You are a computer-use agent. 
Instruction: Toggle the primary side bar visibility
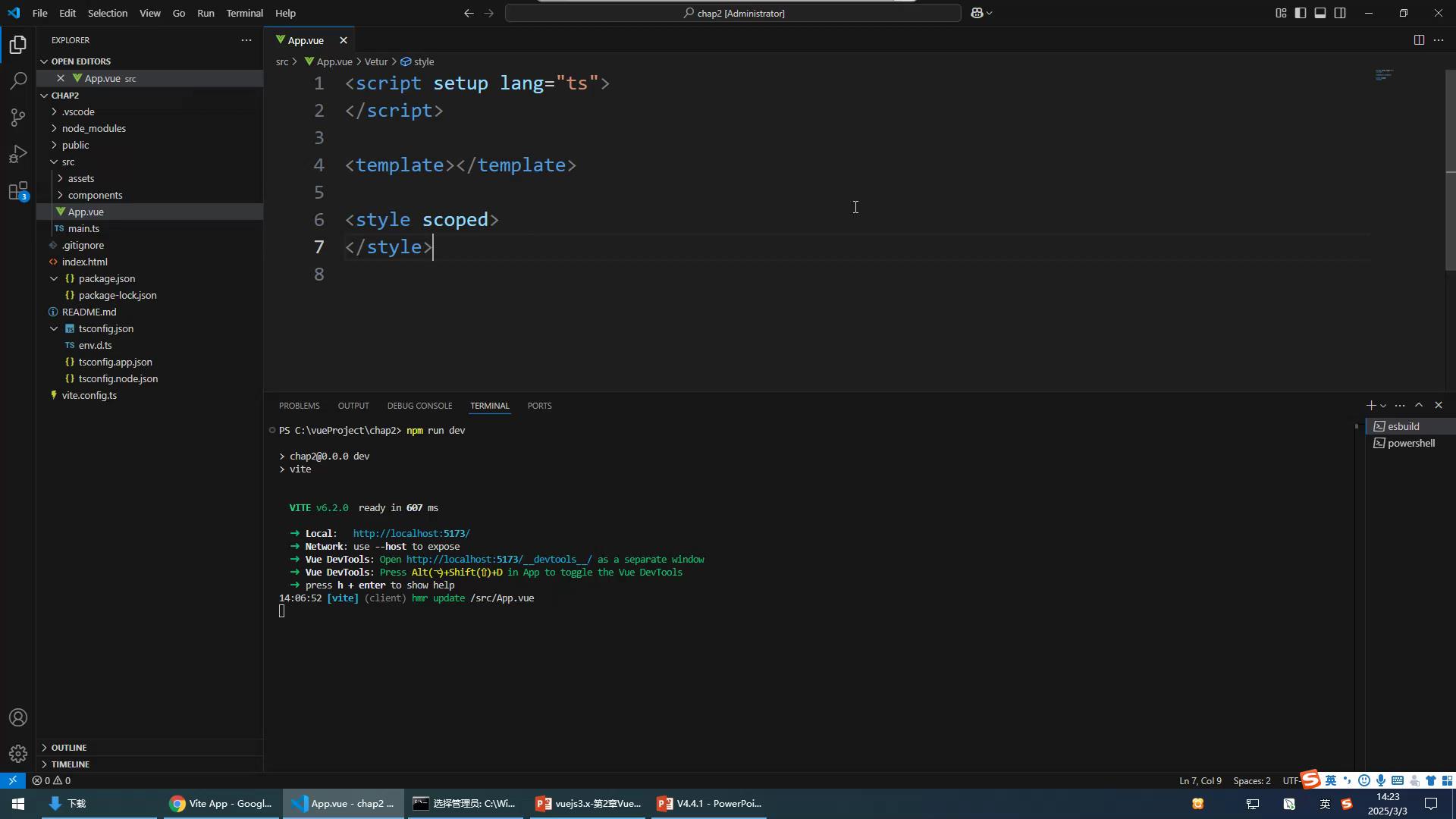point(1301,13)
